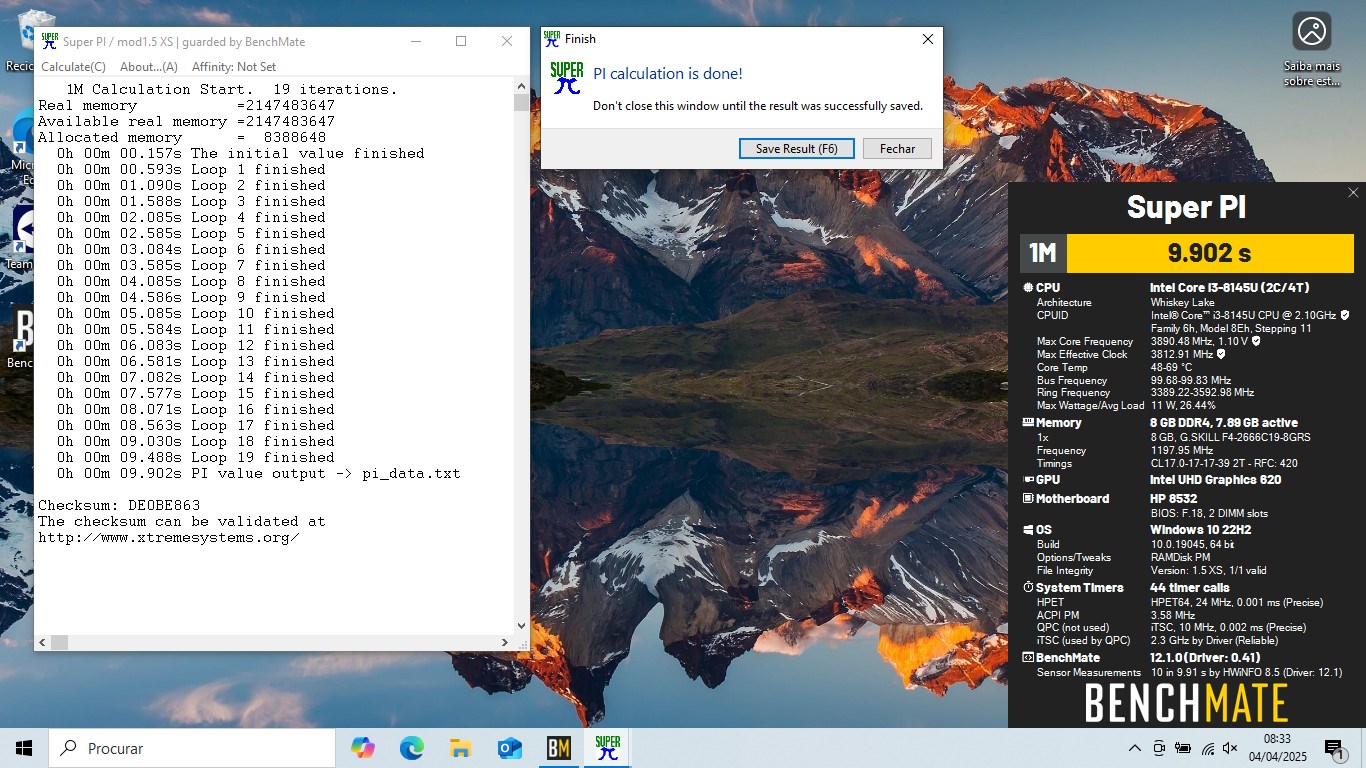1366x768 pixels.
Task: Click the OS Windows icon in BenchMate panel
Action: pyautogui.click(x=1028, y=530)
